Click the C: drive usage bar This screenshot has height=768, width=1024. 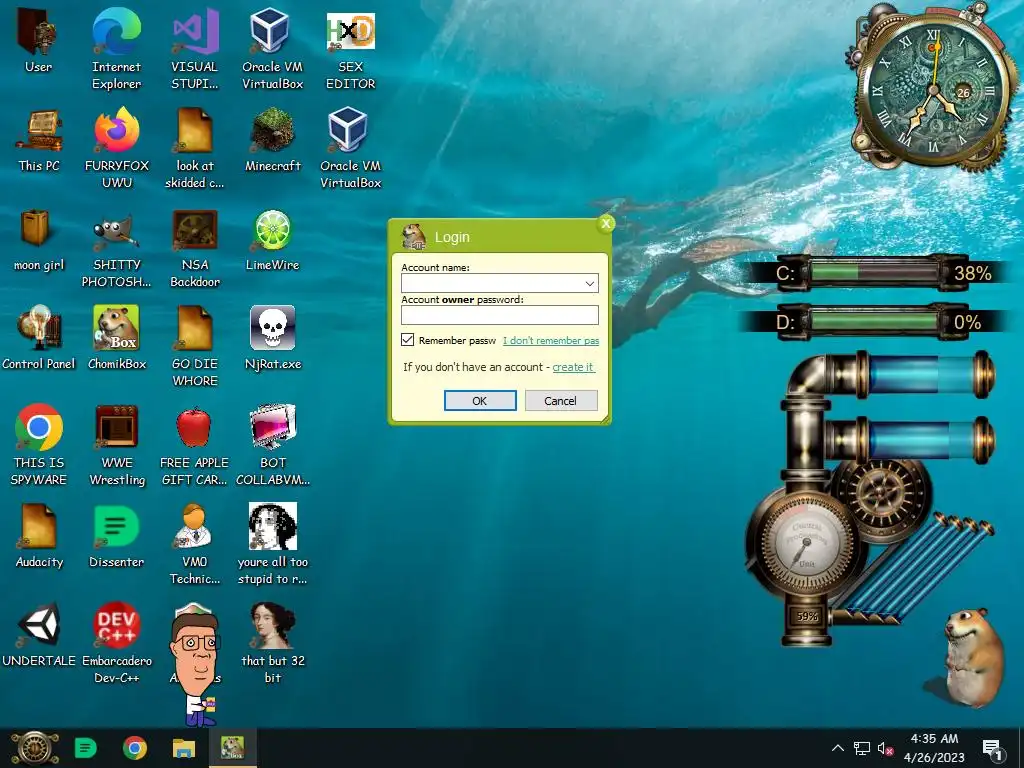[874, 272]
